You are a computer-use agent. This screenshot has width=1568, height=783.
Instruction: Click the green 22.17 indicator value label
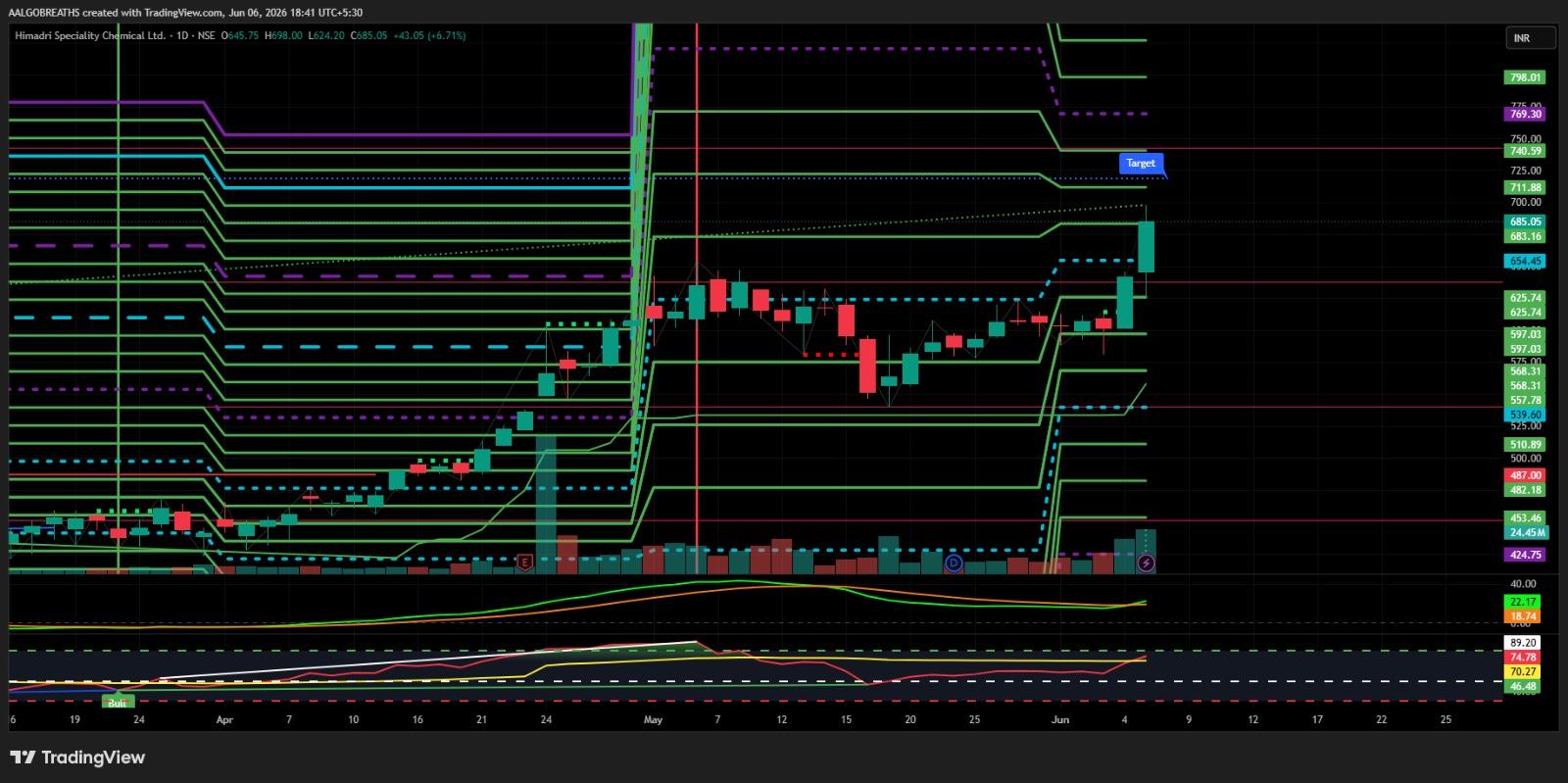coord(1524,602)
